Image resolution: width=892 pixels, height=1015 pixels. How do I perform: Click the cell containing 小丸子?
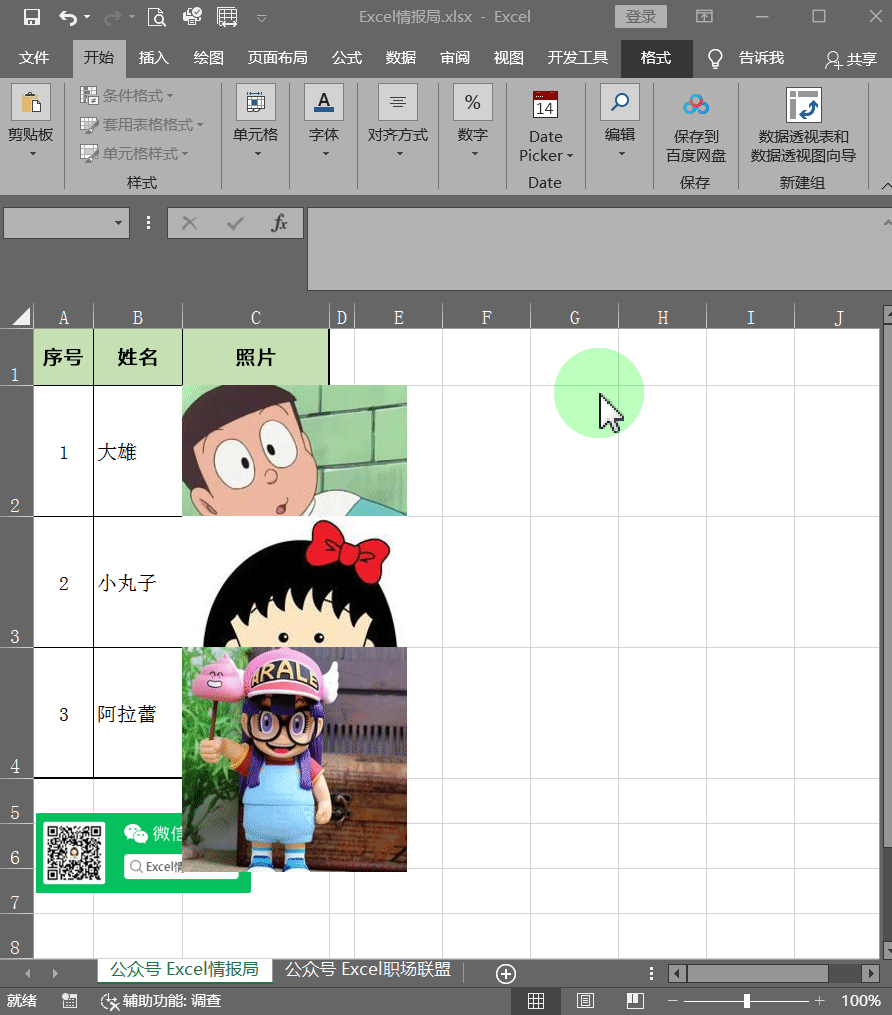(x=138, y=582)
